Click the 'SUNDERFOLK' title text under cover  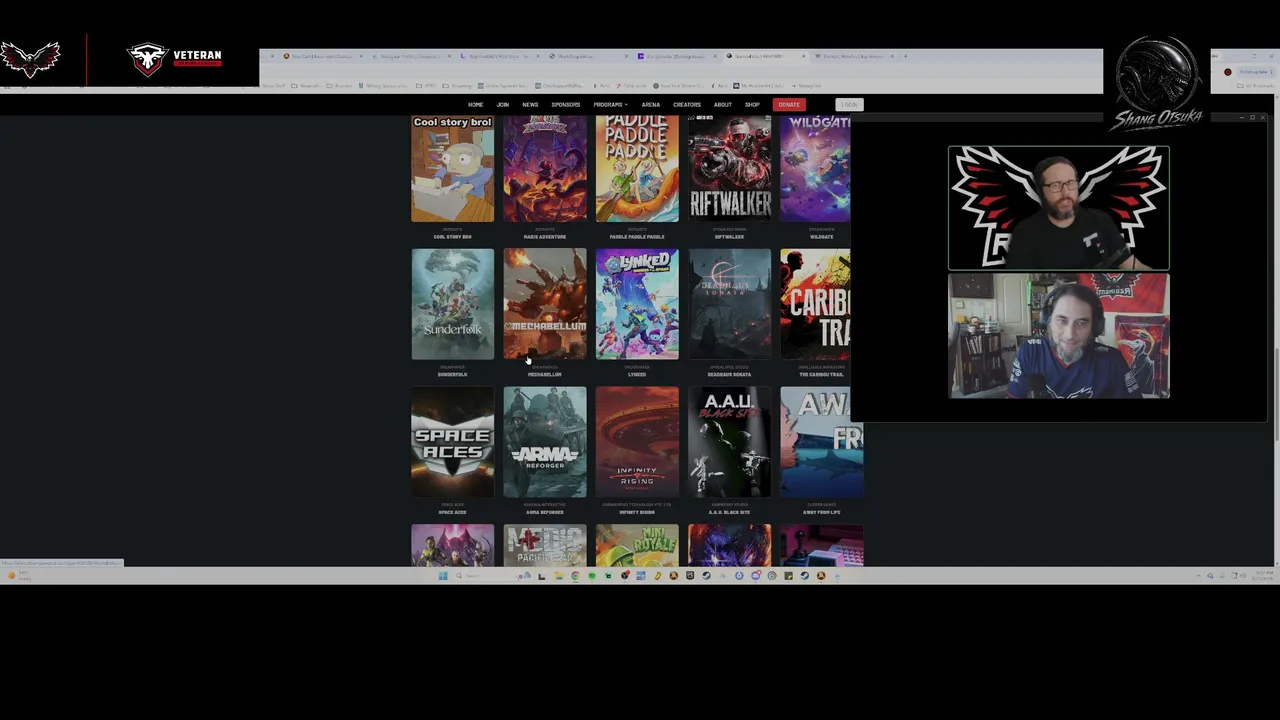(x=453, y=375)
